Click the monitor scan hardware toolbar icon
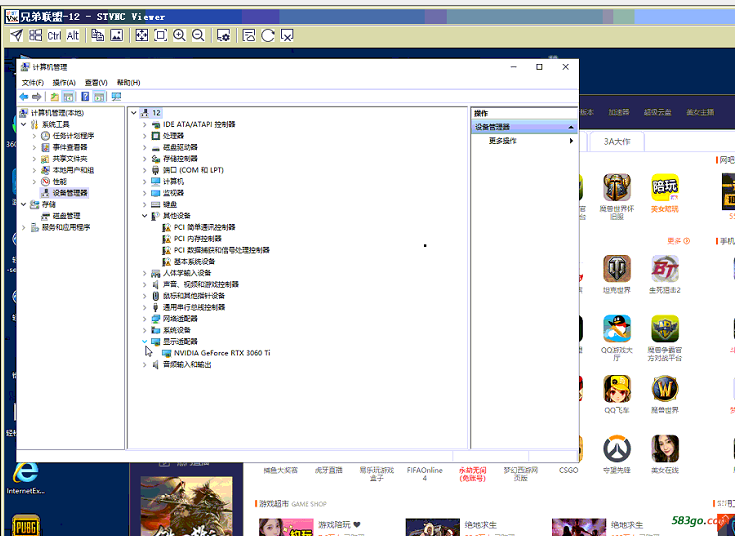The height and width of the screenshot is (536, 735). [116, 97]
